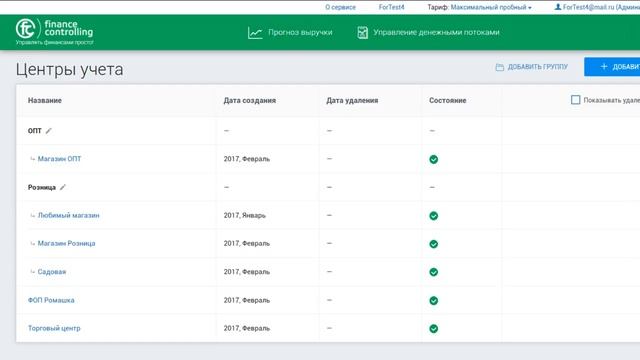Open the Садовая link
The width and height of the screenshot is (640, 360).
click(x=51, y=272)
